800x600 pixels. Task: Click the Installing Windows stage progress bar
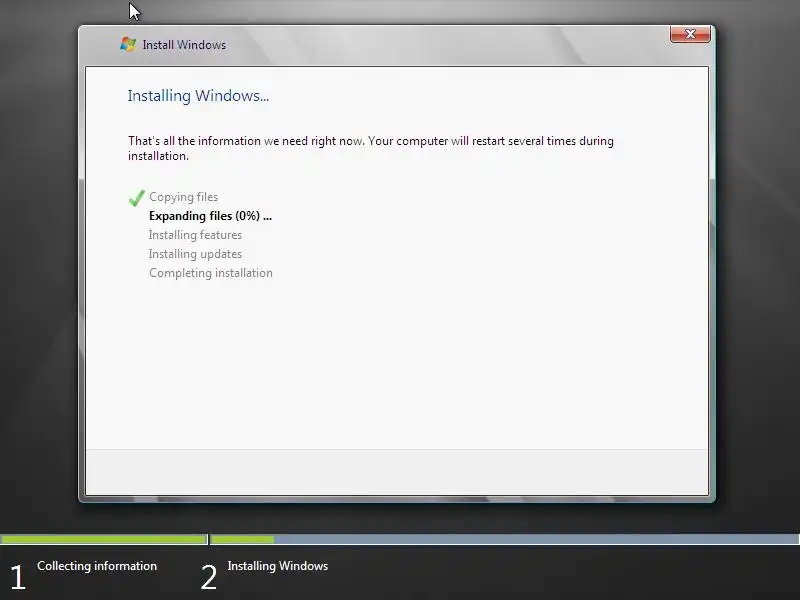[505, 539]
